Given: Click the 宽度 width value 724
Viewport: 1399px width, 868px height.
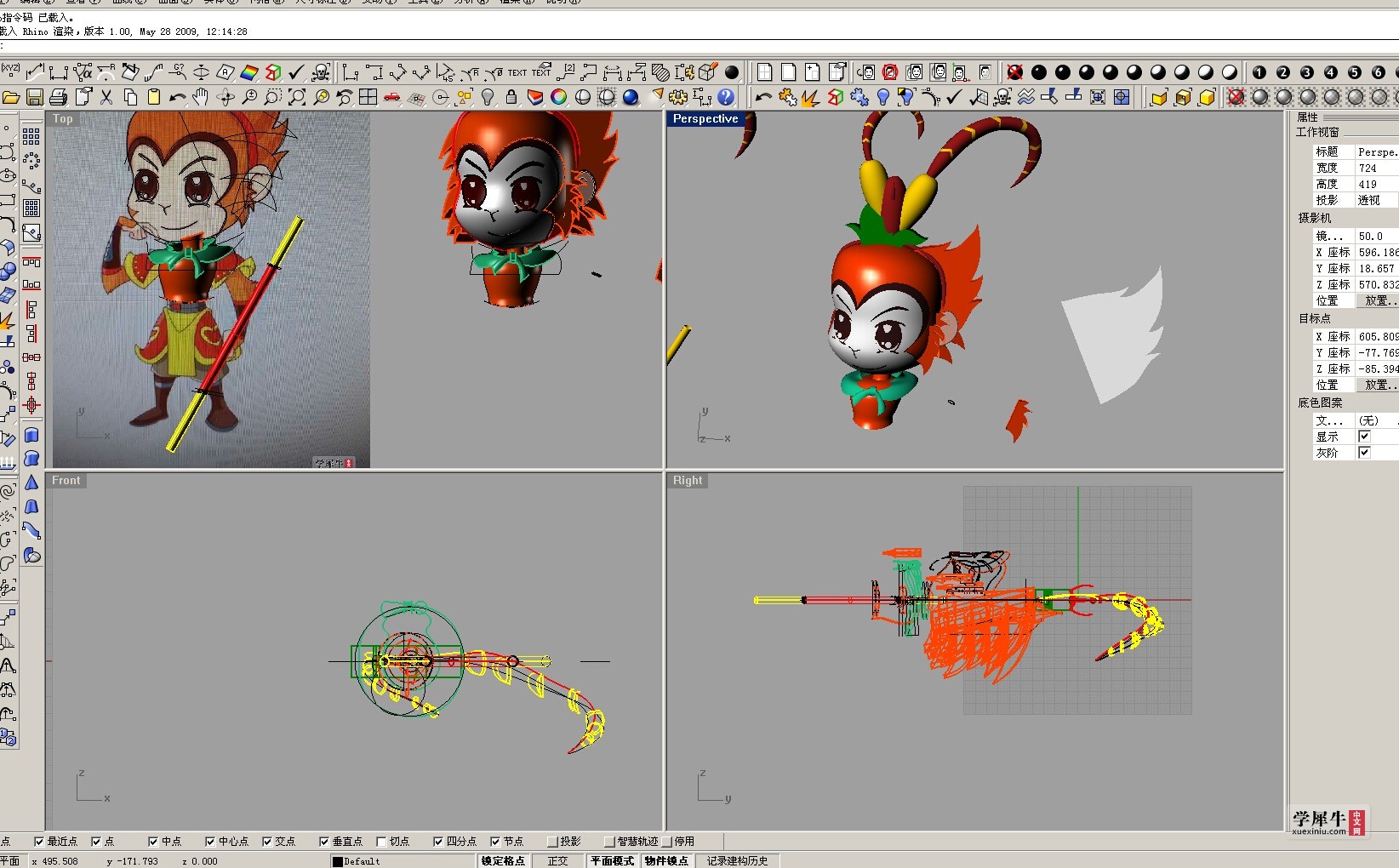Looking at the screenshot, I should tap(1376, 168).
